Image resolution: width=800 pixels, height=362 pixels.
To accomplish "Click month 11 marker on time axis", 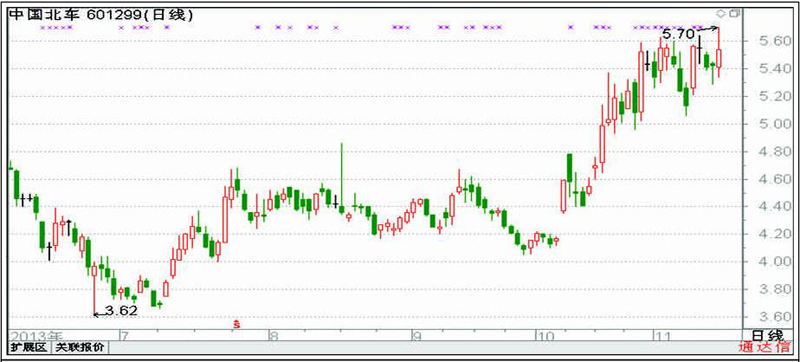I will click(663, 337).
